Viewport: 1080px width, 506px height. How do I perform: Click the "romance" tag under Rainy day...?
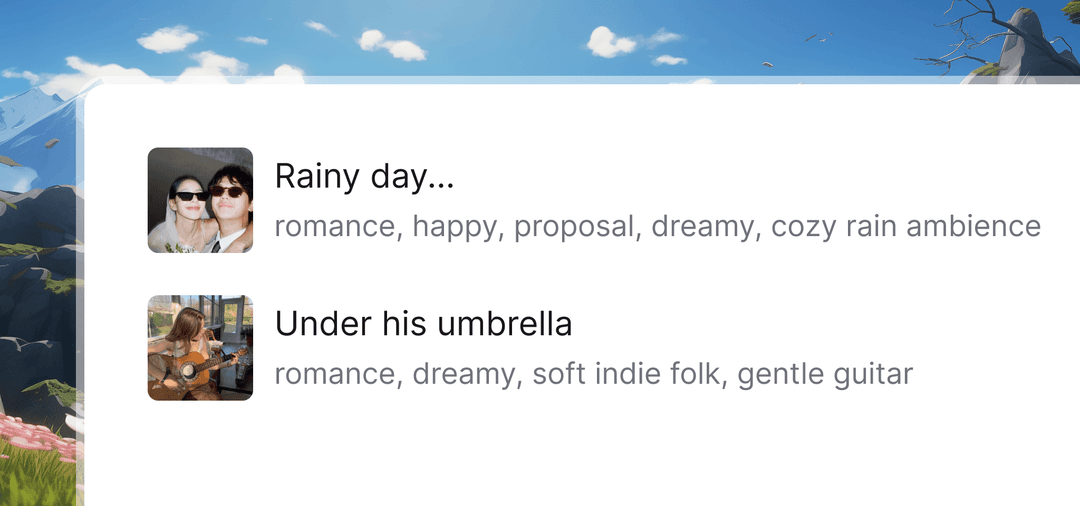click(335, 226)
